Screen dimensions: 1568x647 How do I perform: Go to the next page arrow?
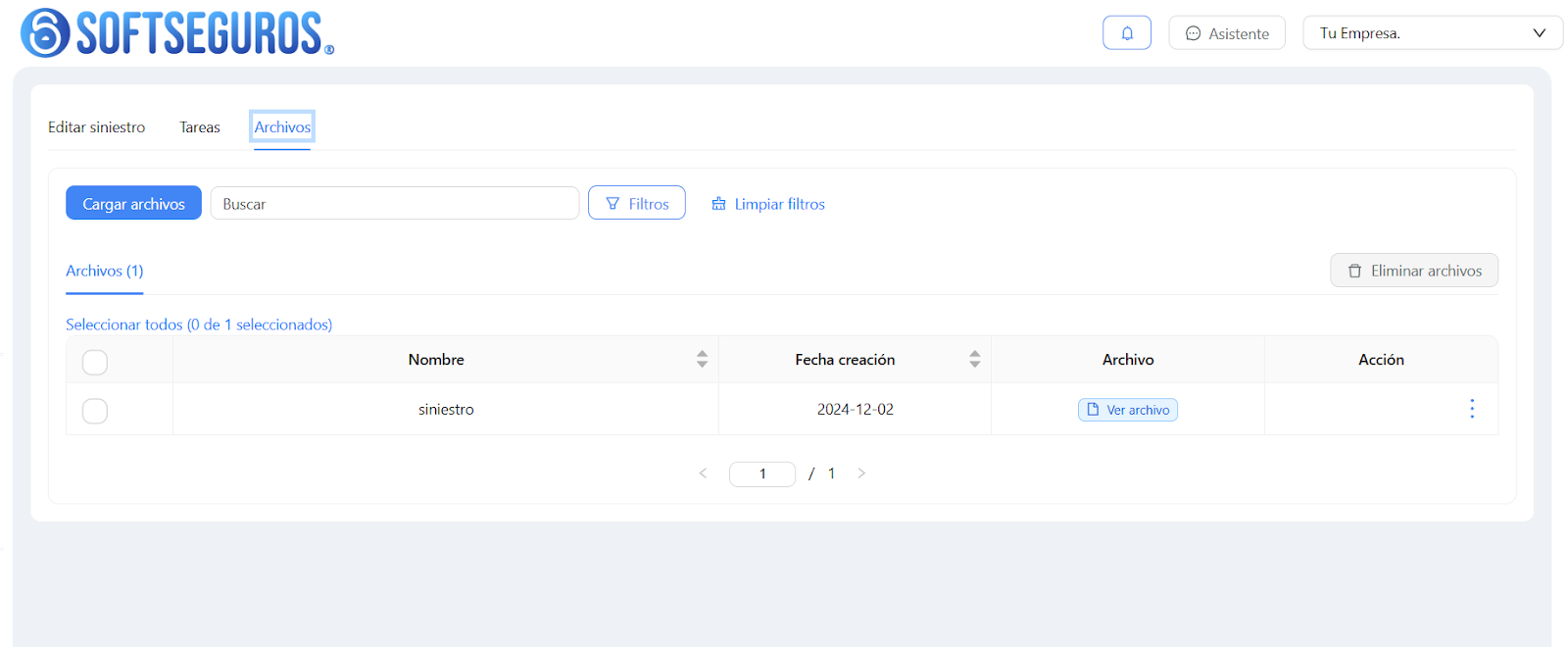tap(861, 473)
